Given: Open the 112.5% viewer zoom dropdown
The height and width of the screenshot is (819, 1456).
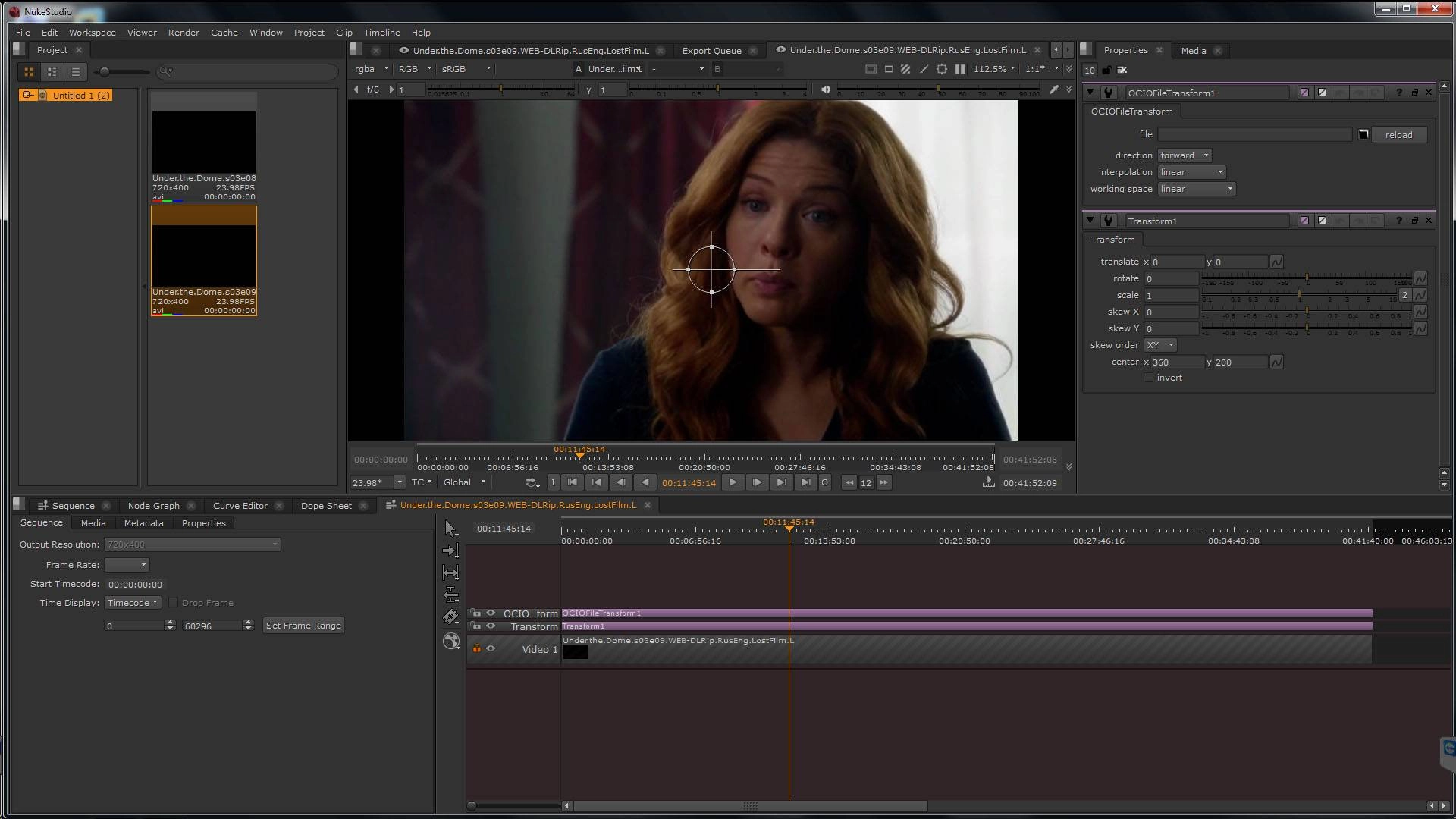Looking at the screenshot, I should (x=993, y=69).
